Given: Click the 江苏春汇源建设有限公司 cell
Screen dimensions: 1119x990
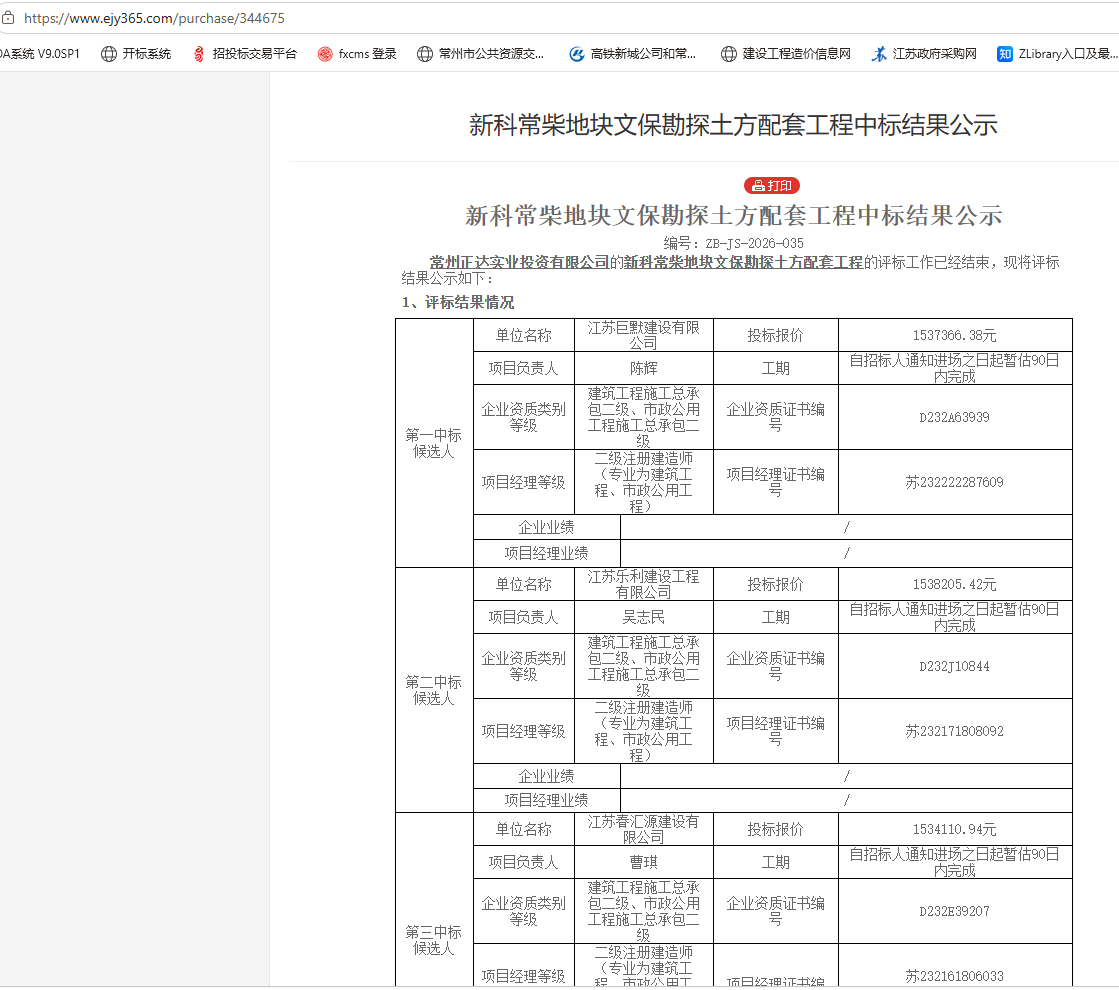Looking at the screenshot, I should coord(644,829).
